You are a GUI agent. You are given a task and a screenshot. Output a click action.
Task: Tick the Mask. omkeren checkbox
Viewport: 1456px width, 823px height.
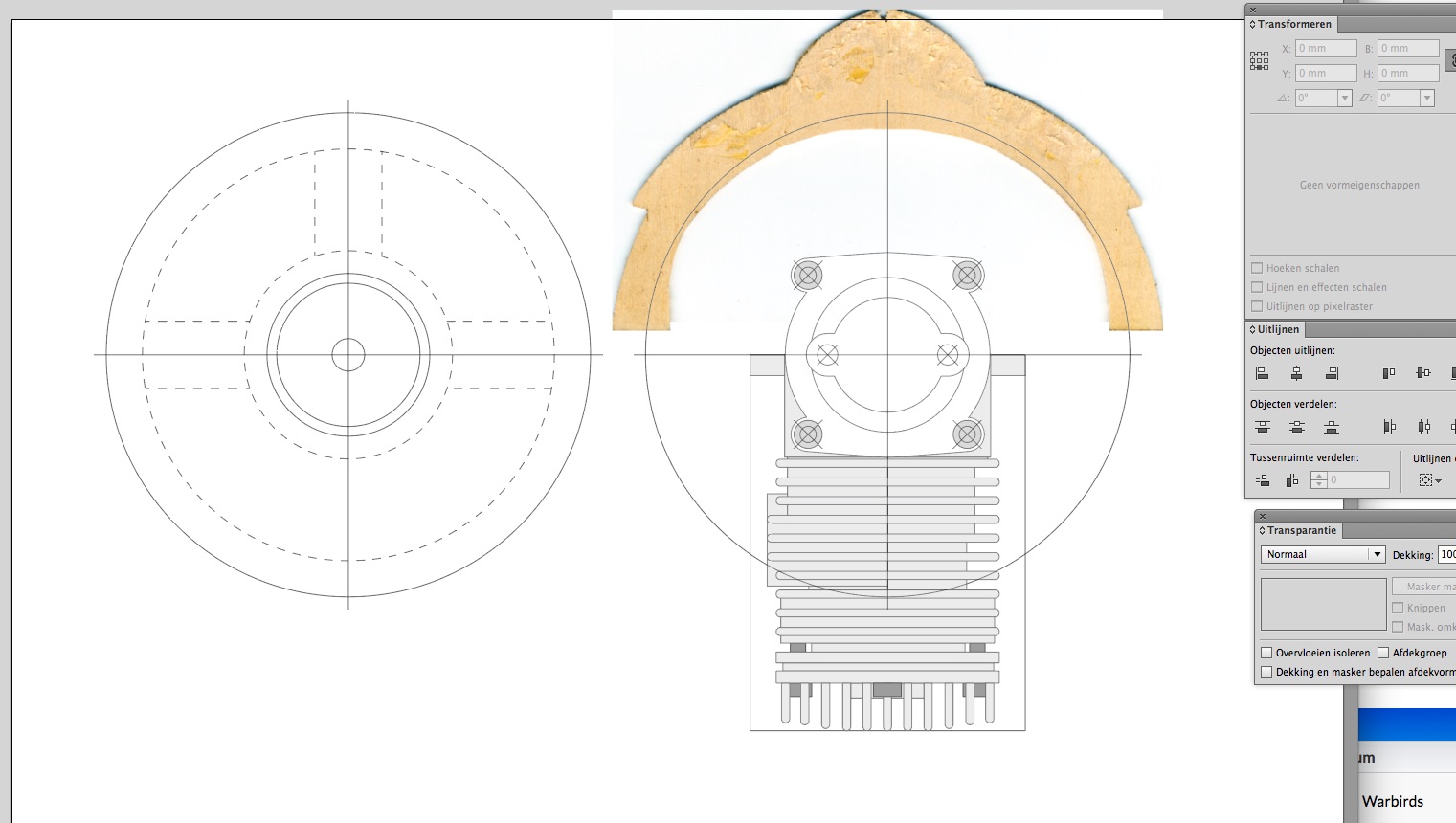pyautogui.click(x=1398, y=627)
